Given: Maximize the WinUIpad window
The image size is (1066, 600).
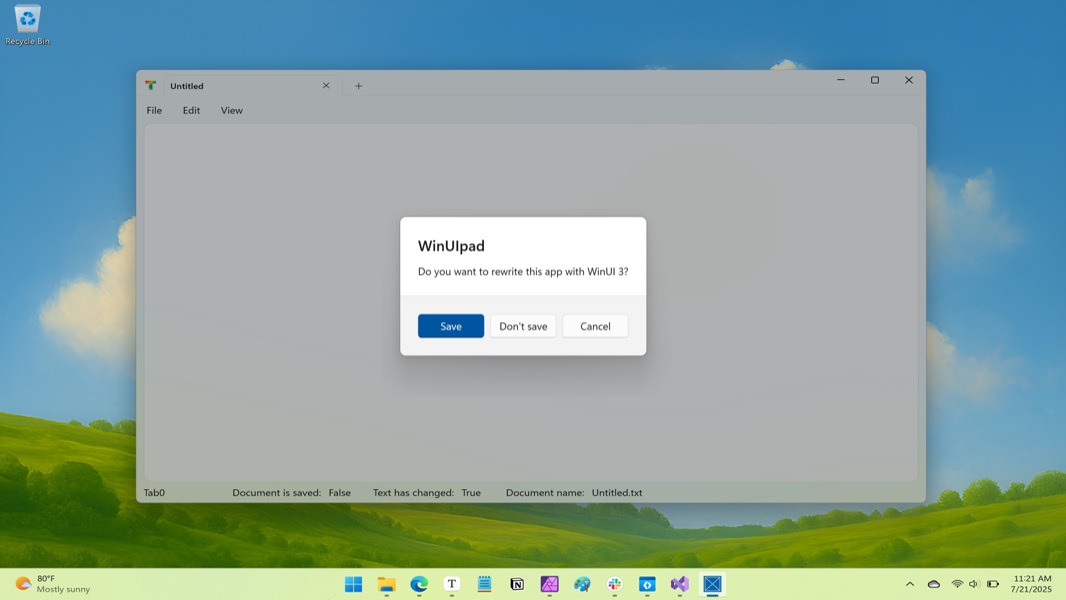Looking at the screenshot, I should click(x=875, y=80).
